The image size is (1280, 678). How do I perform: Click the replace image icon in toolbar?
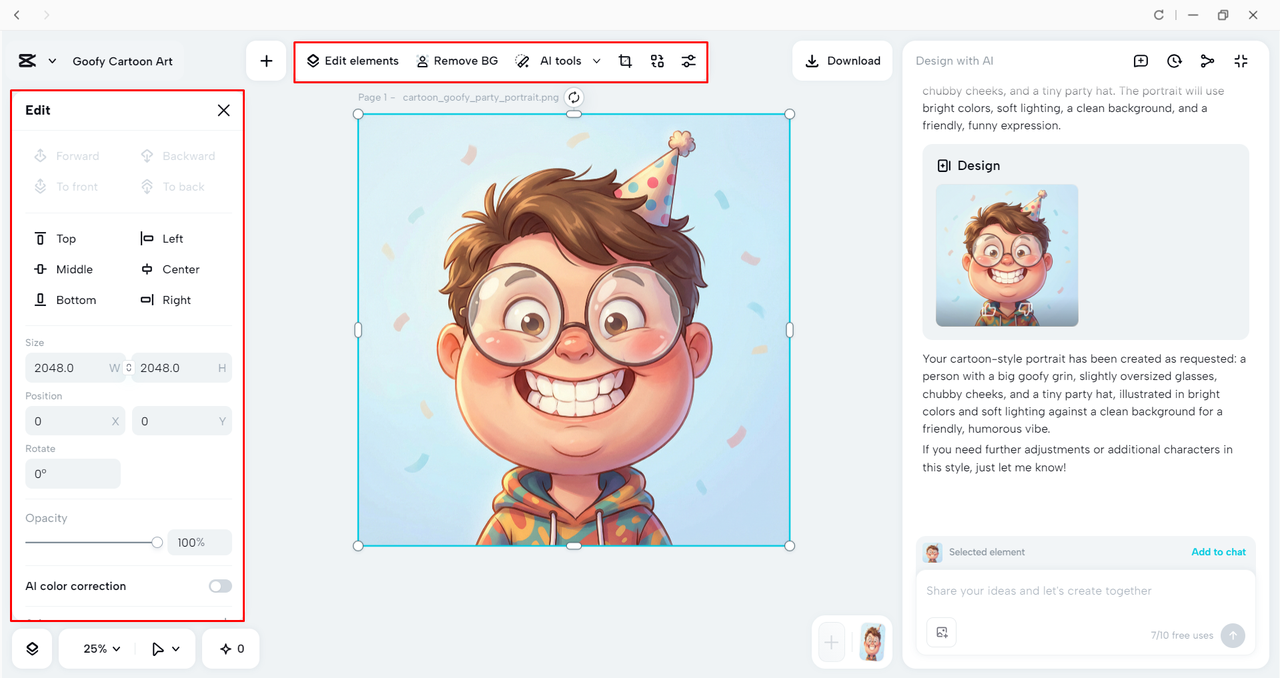pos(657,61)
